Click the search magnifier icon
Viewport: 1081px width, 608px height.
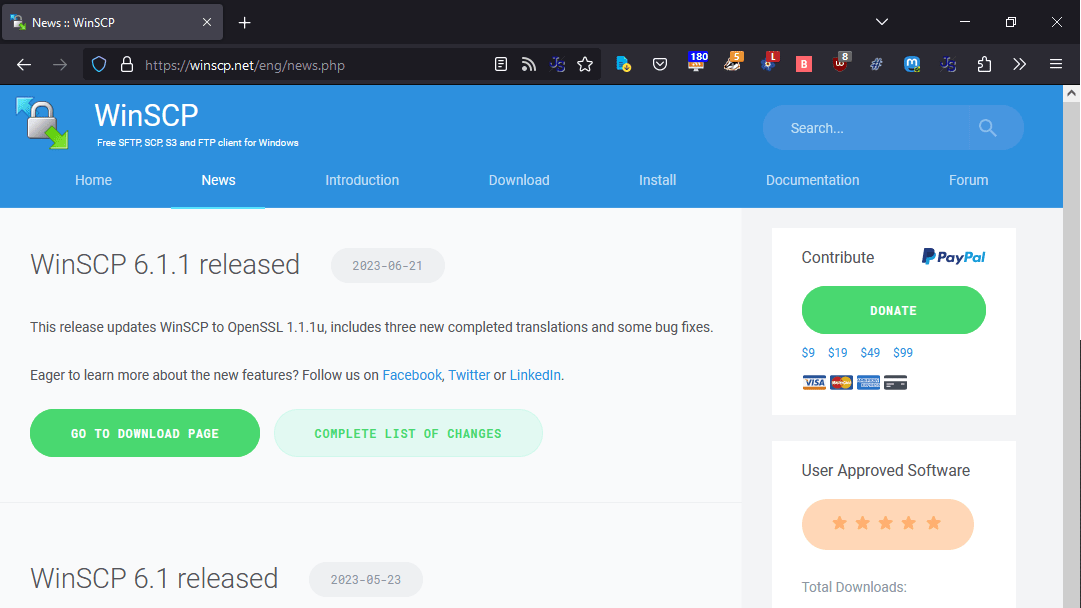click(987, 128)
